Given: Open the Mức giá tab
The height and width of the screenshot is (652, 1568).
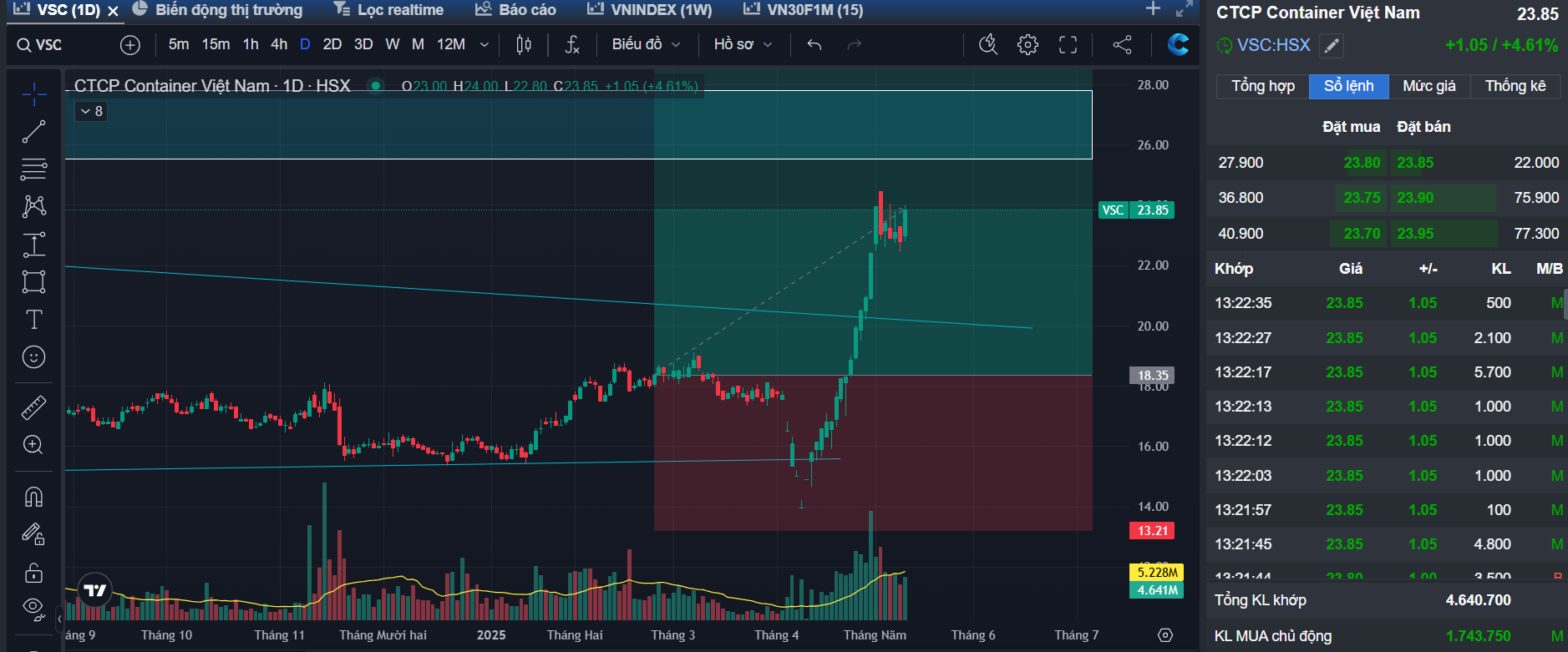Looking at the screenshot, I should point(1429,86).
